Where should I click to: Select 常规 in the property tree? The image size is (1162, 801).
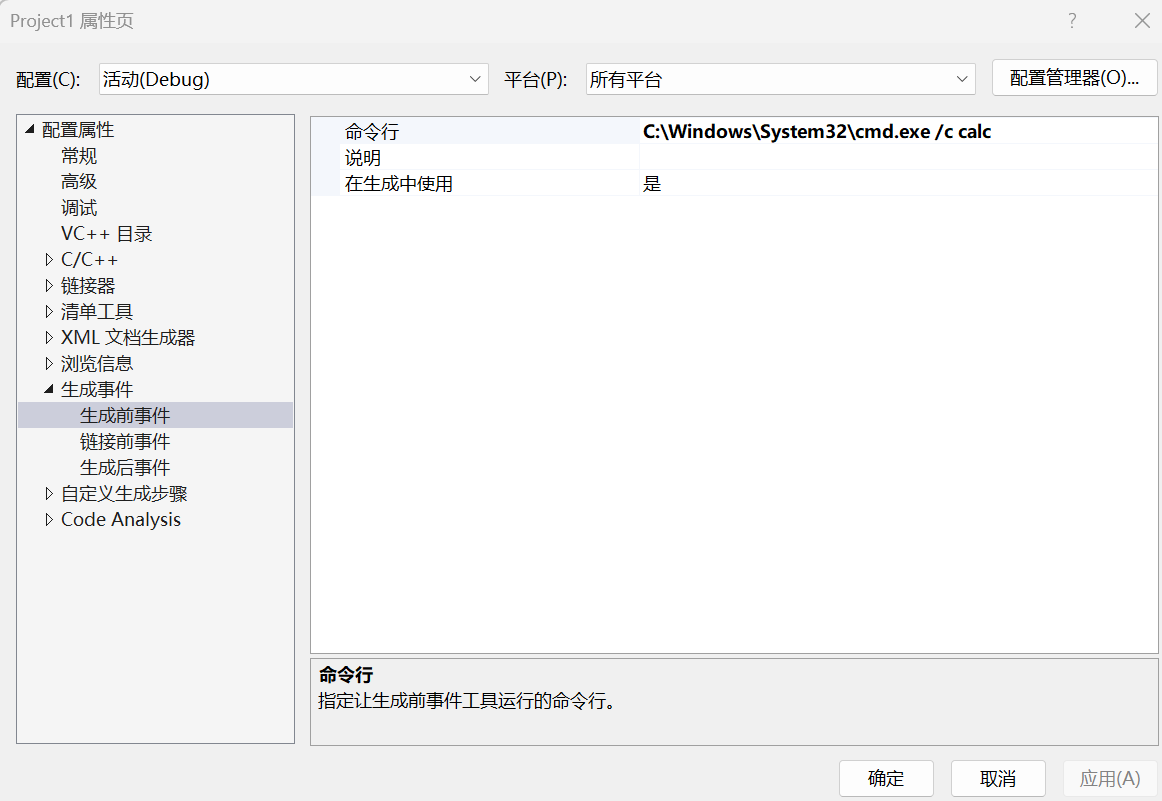[x=79, y=156]
